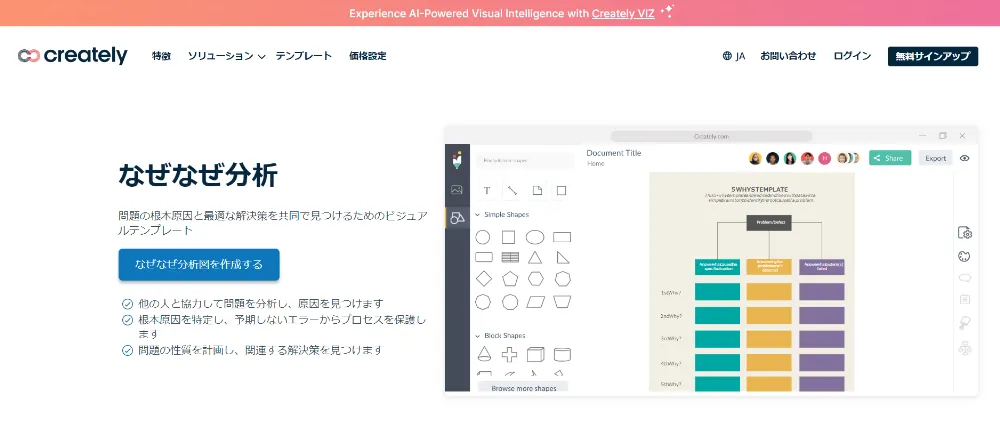Click なぜなぜ分析図を作成する button
This screenshot has width=1000, height=423.
(199, 264)
